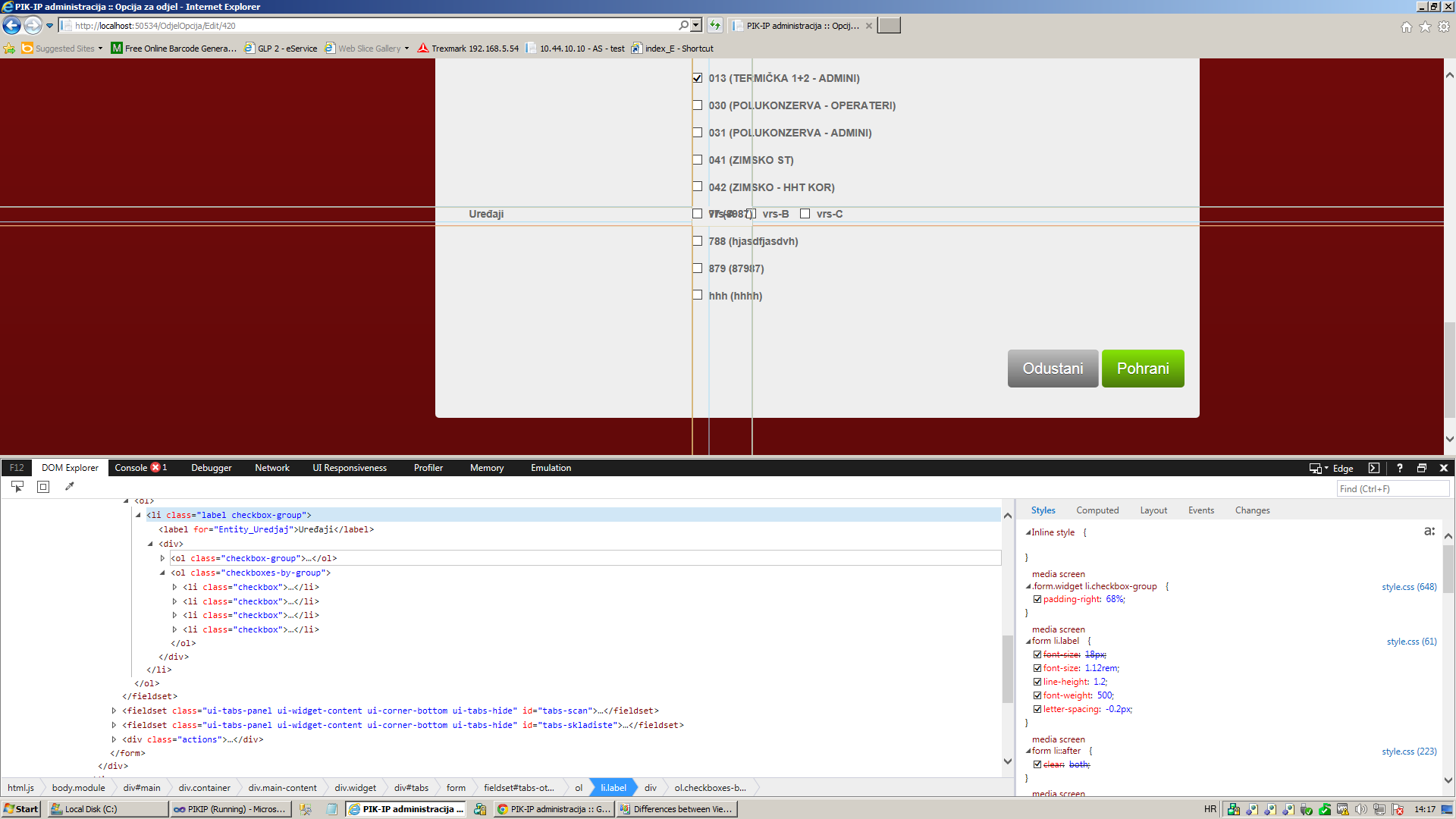Expand the ol class="checkbox-group" node

click(162, 558)
